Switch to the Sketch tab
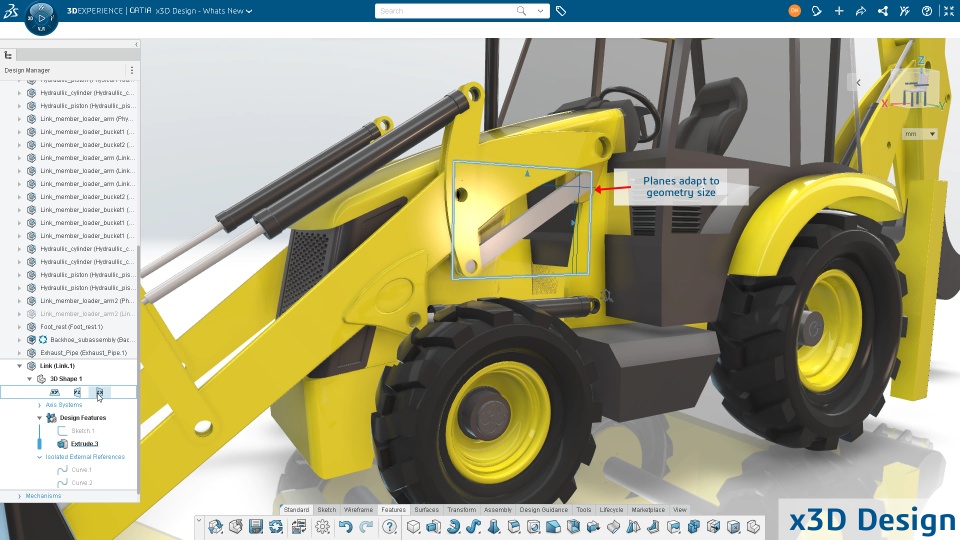 pos(327,509)
